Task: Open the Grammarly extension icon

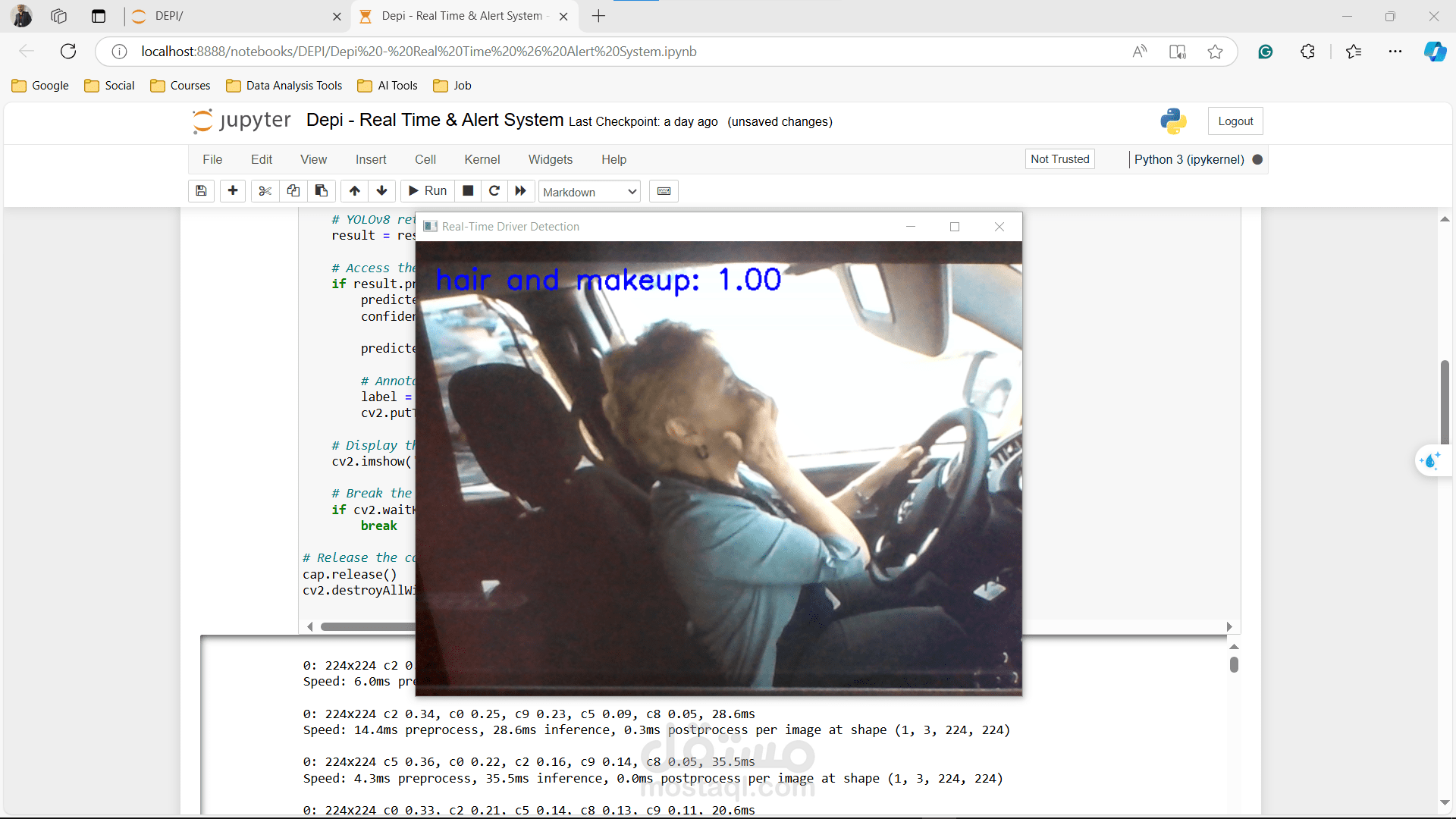Action: pos(1265,52)
